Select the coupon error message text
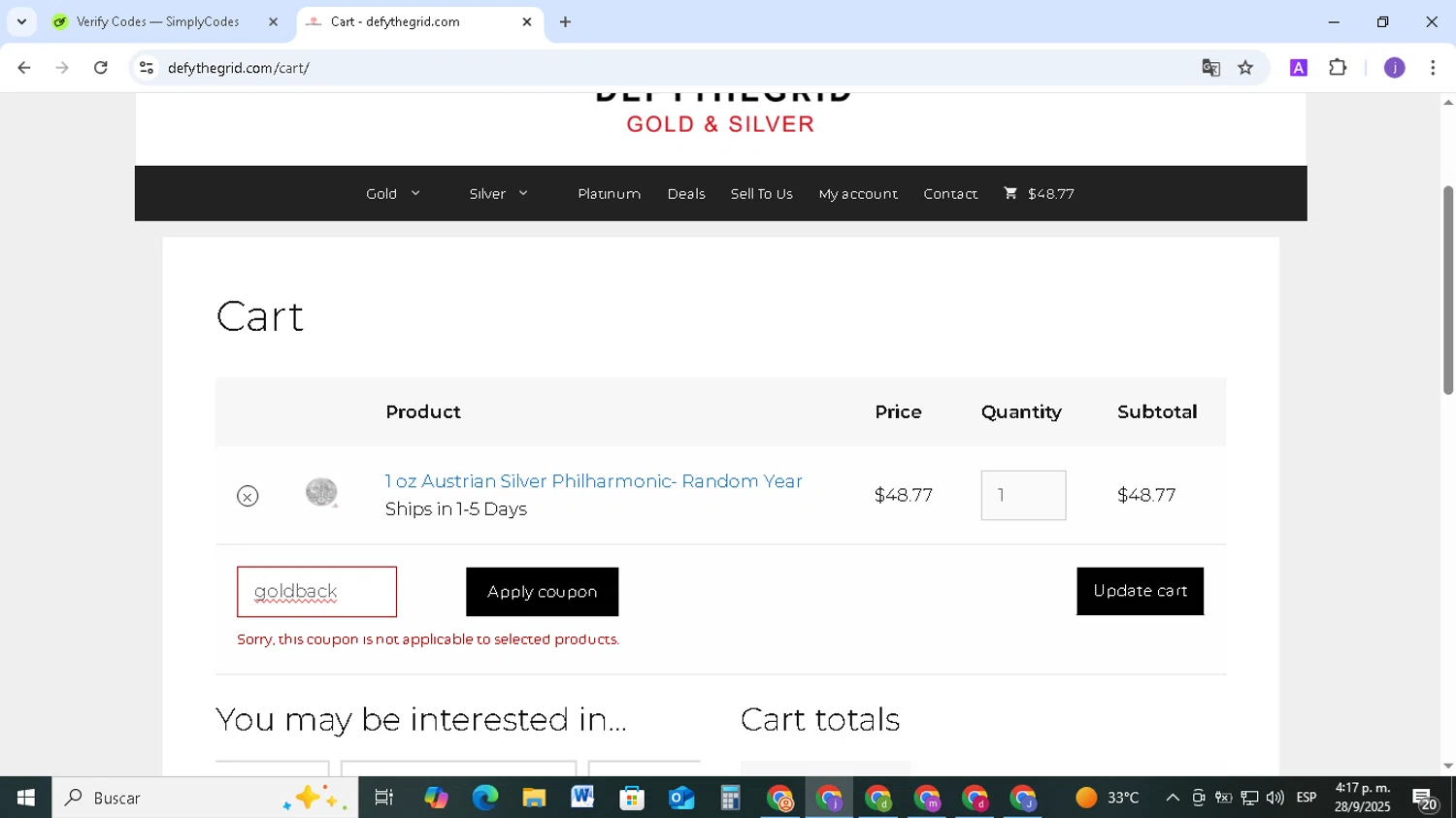This screenshot has width=1456, height=818. tap(428, 639)
